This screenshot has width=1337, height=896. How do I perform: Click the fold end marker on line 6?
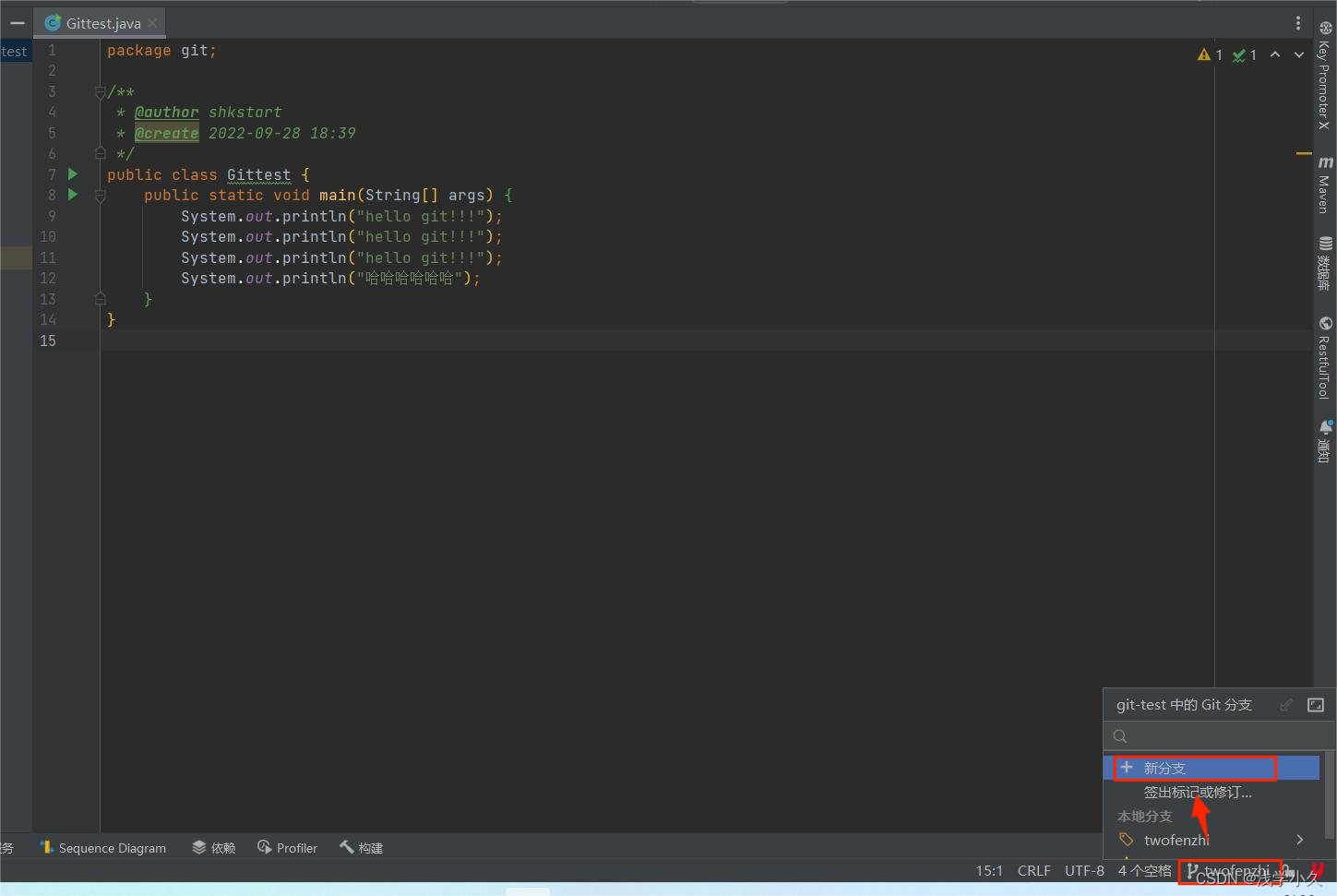100,153
